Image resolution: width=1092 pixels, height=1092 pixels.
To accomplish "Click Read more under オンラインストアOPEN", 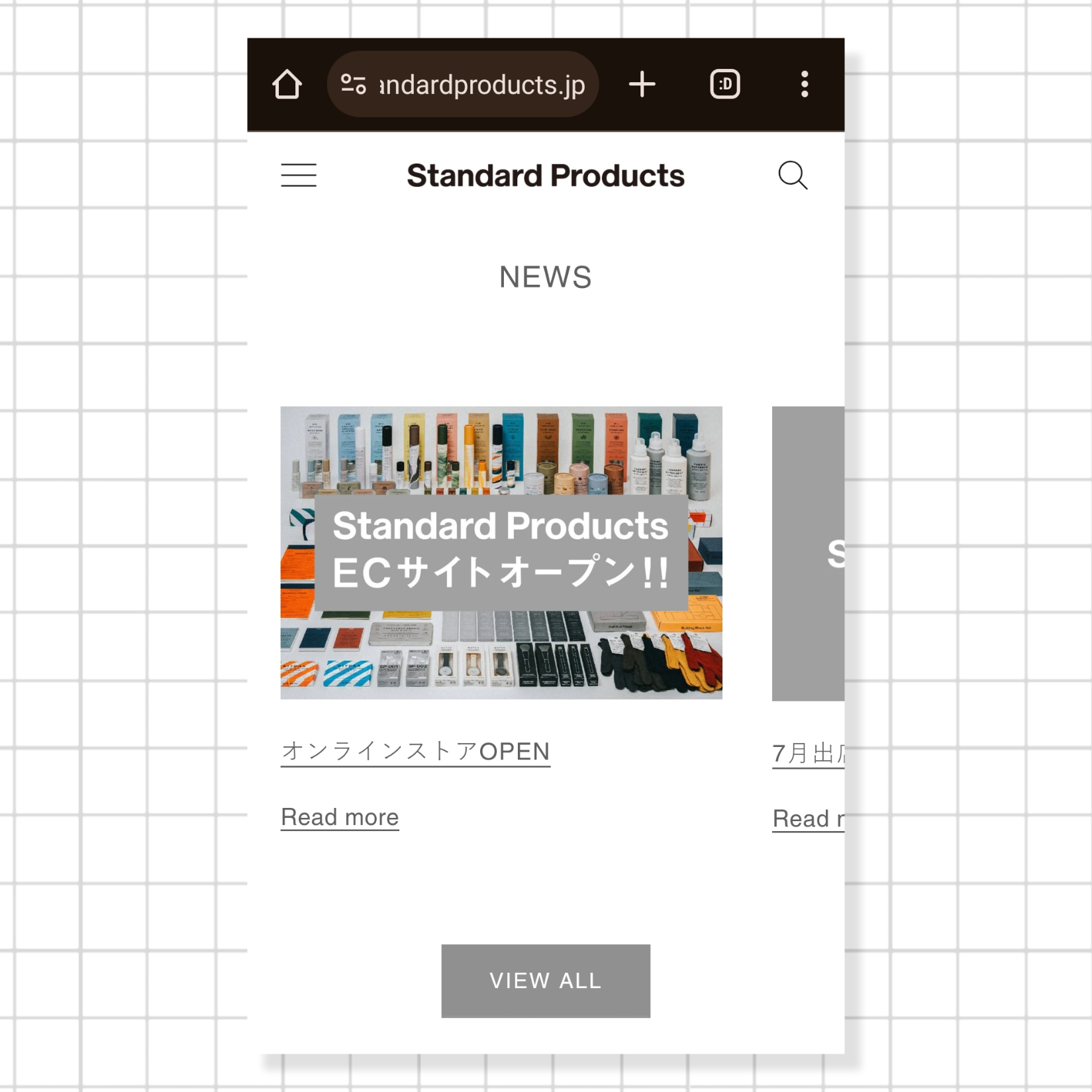I will 340,817.
